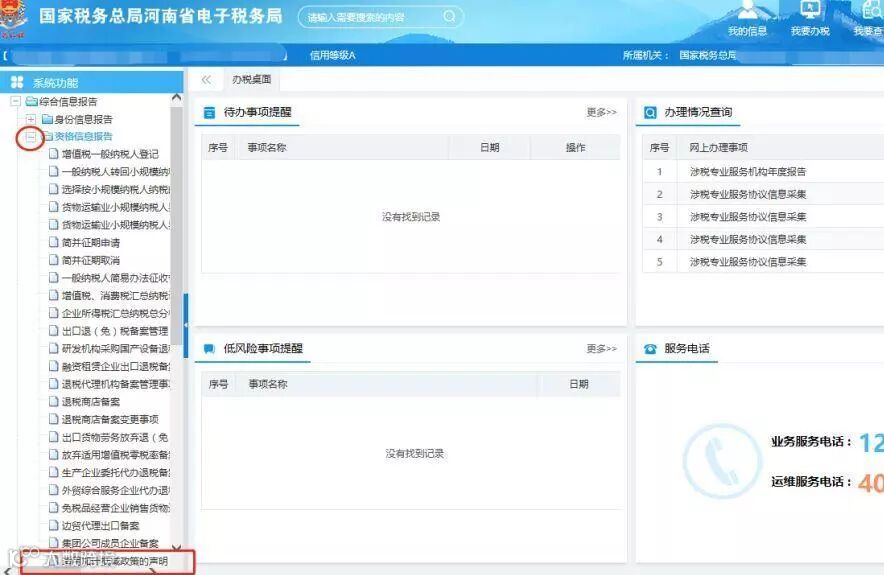
Task: Click 涉税专业服务协议信息采集 in row 5
Action: [748, 262]
